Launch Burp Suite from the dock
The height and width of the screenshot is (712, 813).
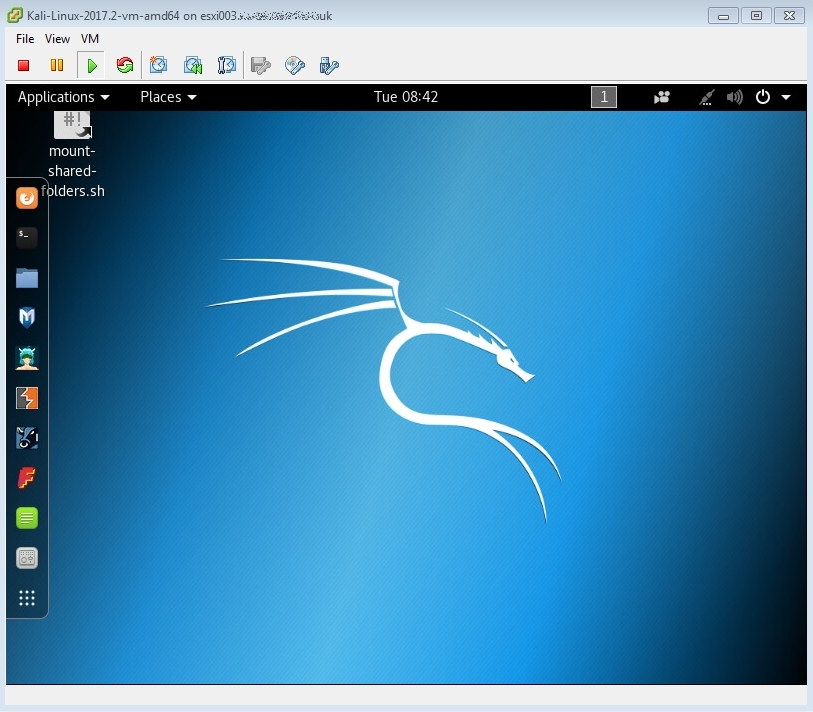click(x=26, y=398)
